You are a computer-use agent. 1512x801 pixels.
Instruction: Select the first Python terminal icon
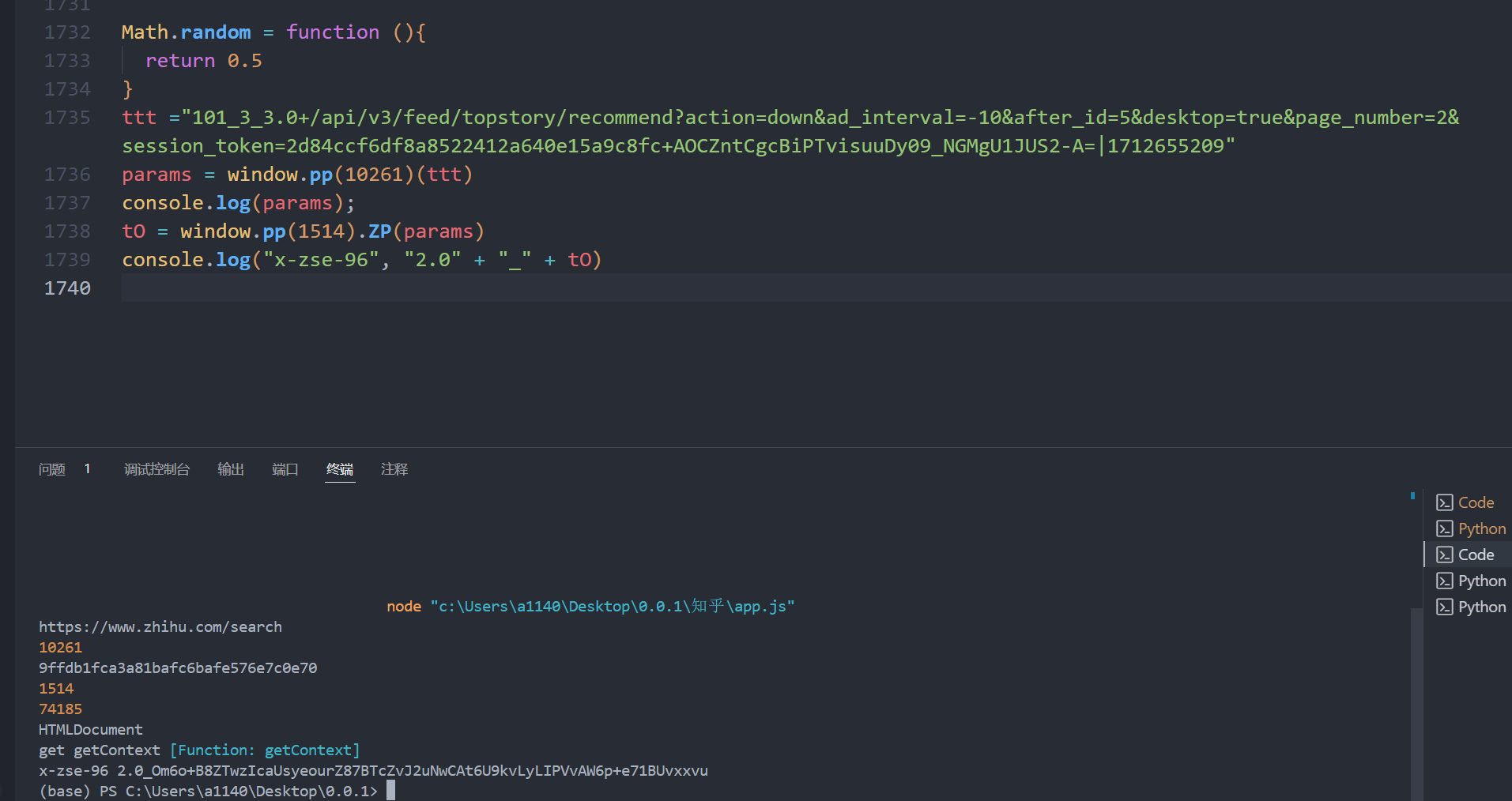pos(1444,528)
